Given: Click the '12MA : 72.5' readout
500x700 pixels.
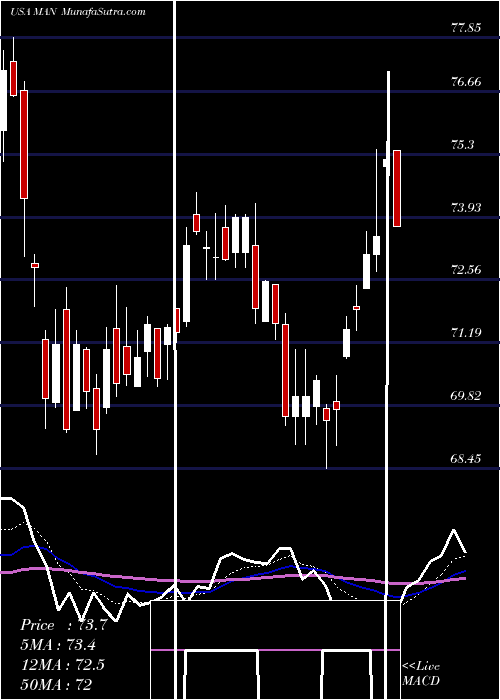Looking at the screenshot, I should point(62,665).
